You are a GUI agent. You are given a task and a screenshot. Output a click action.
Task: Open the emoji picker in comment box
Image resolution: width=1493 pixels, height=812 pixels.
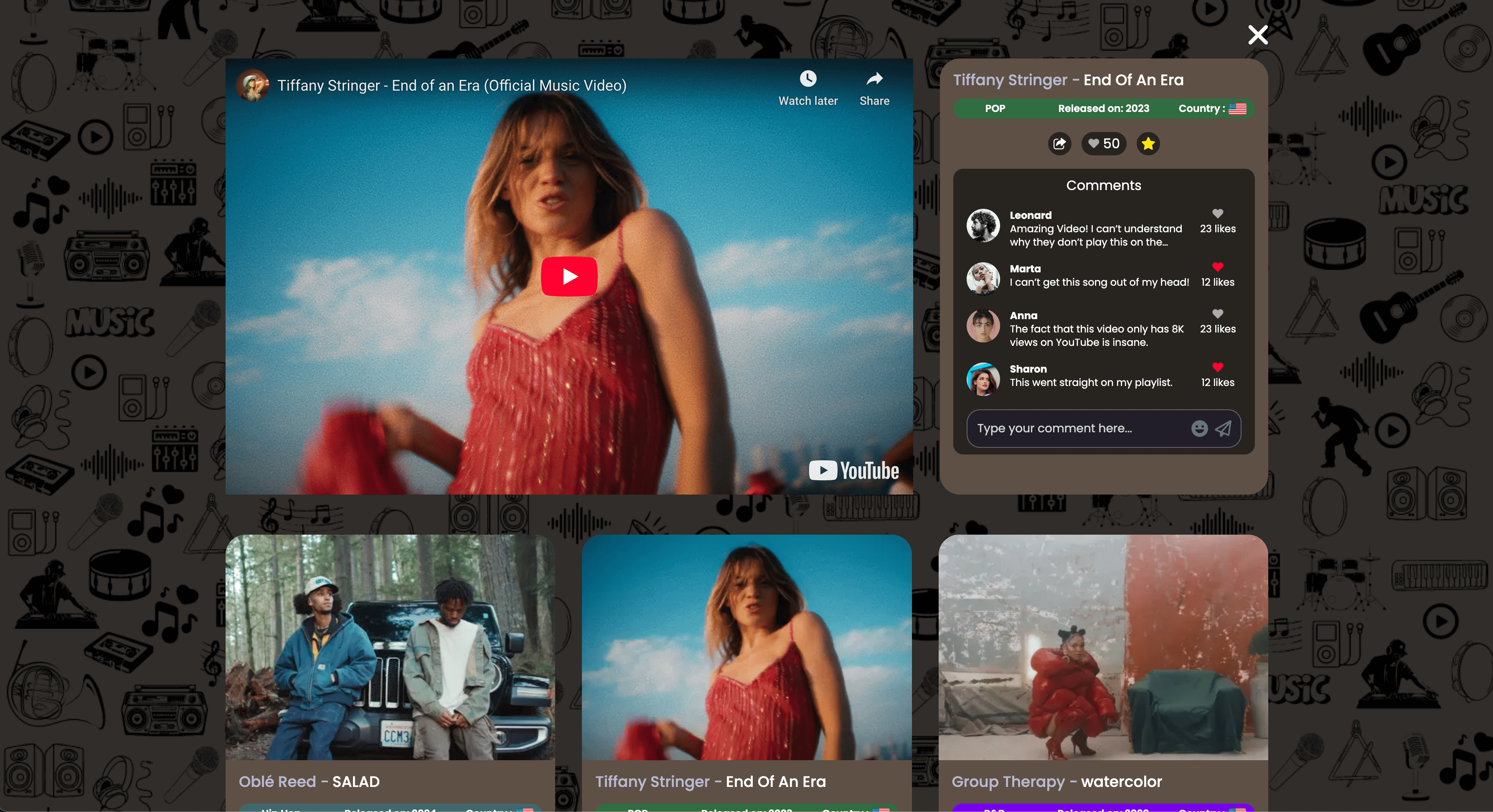point(1199,428)
